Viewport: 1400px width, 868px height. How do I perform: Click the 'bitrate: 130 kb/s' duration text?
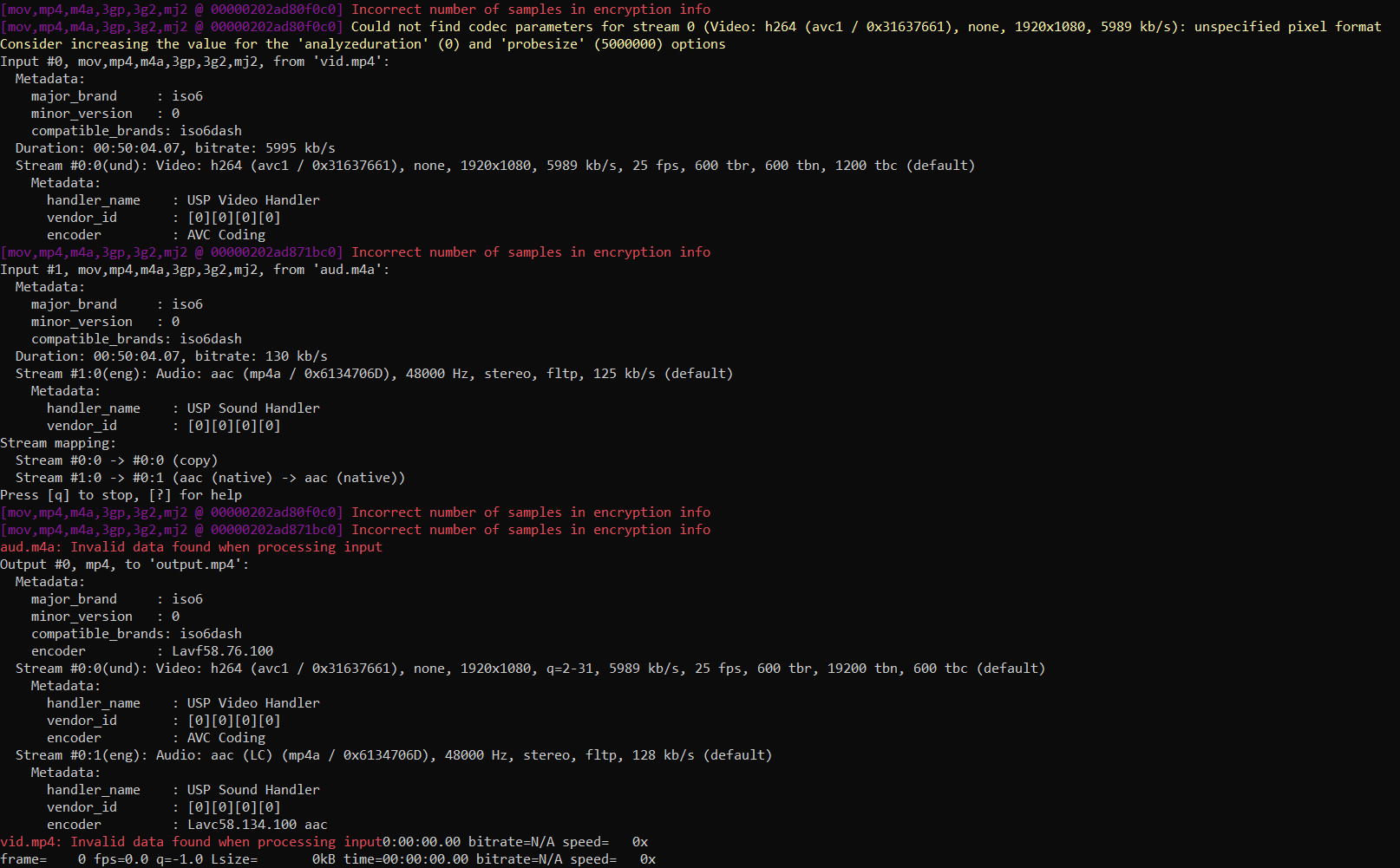tap(261, 356)
